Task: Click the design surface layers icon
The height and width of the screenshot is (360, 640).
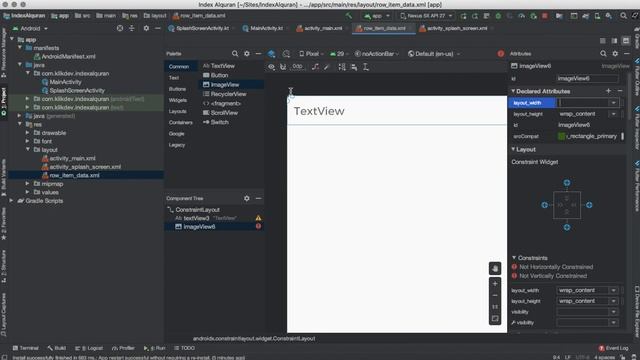Action: (271, 53)
